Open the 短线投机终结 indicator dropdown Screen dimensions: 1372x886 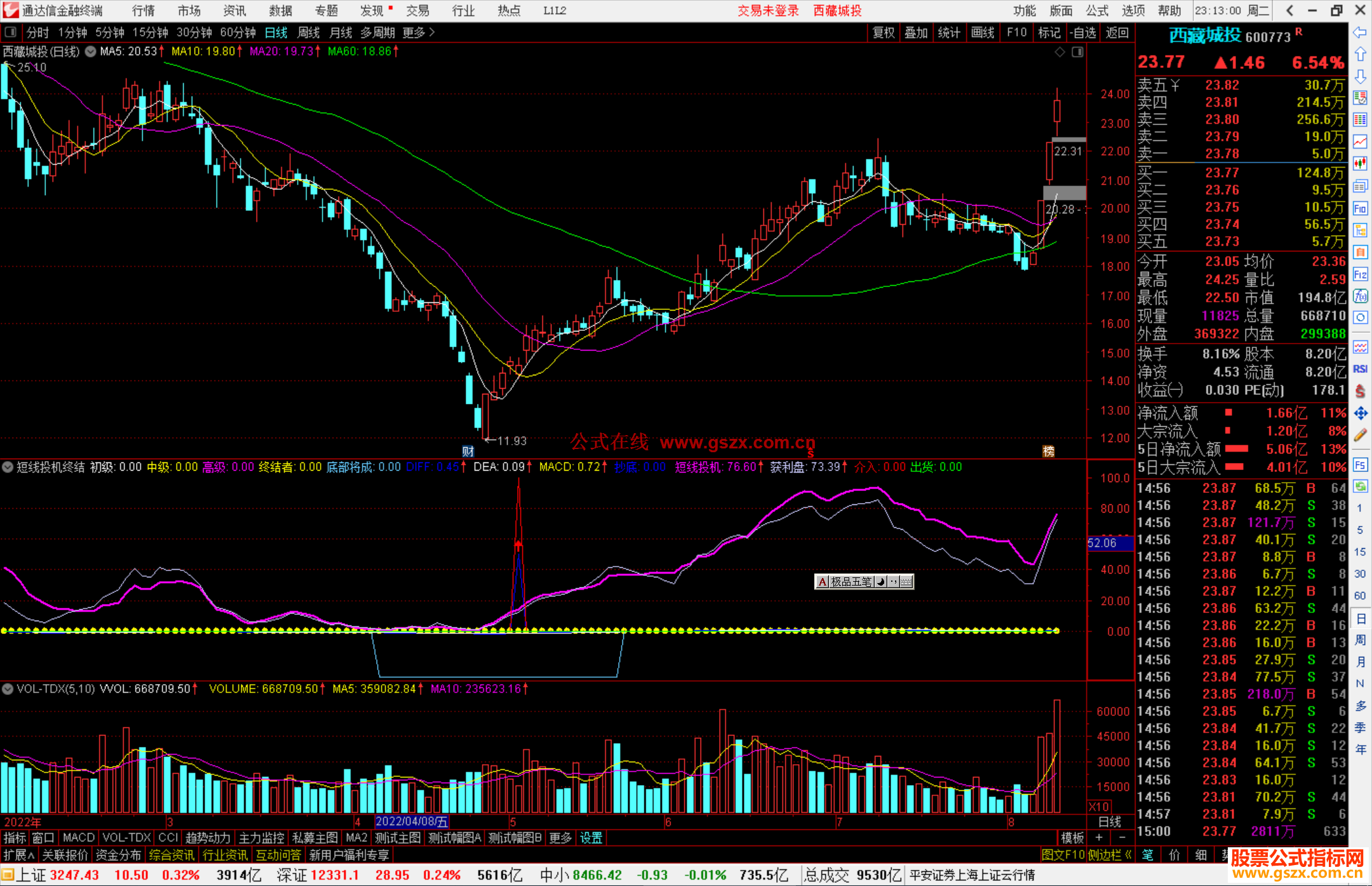(x=8, y=467)
